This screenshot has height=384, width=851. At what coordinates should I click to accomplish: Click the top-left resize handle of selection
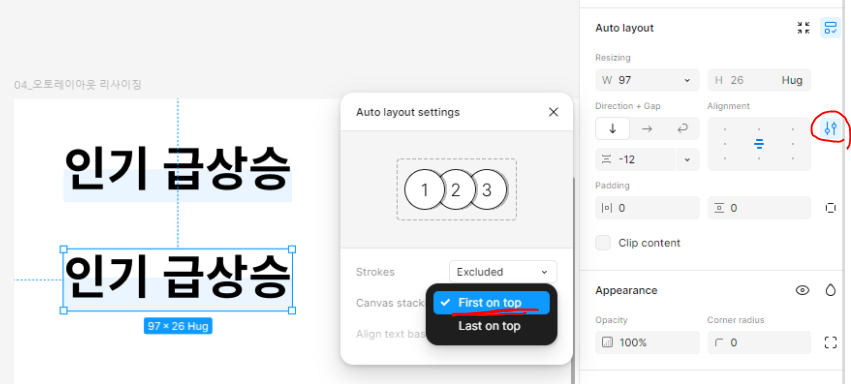63,249
